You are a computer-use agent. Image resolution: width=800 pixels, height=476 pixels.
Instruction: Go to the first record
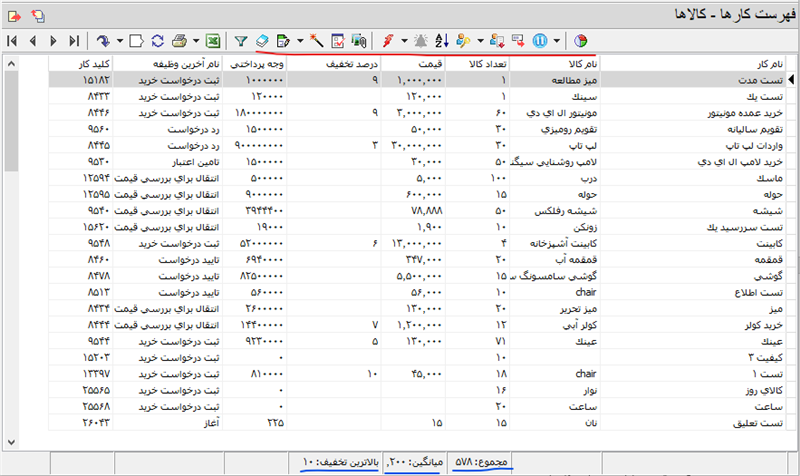[12, 41]
